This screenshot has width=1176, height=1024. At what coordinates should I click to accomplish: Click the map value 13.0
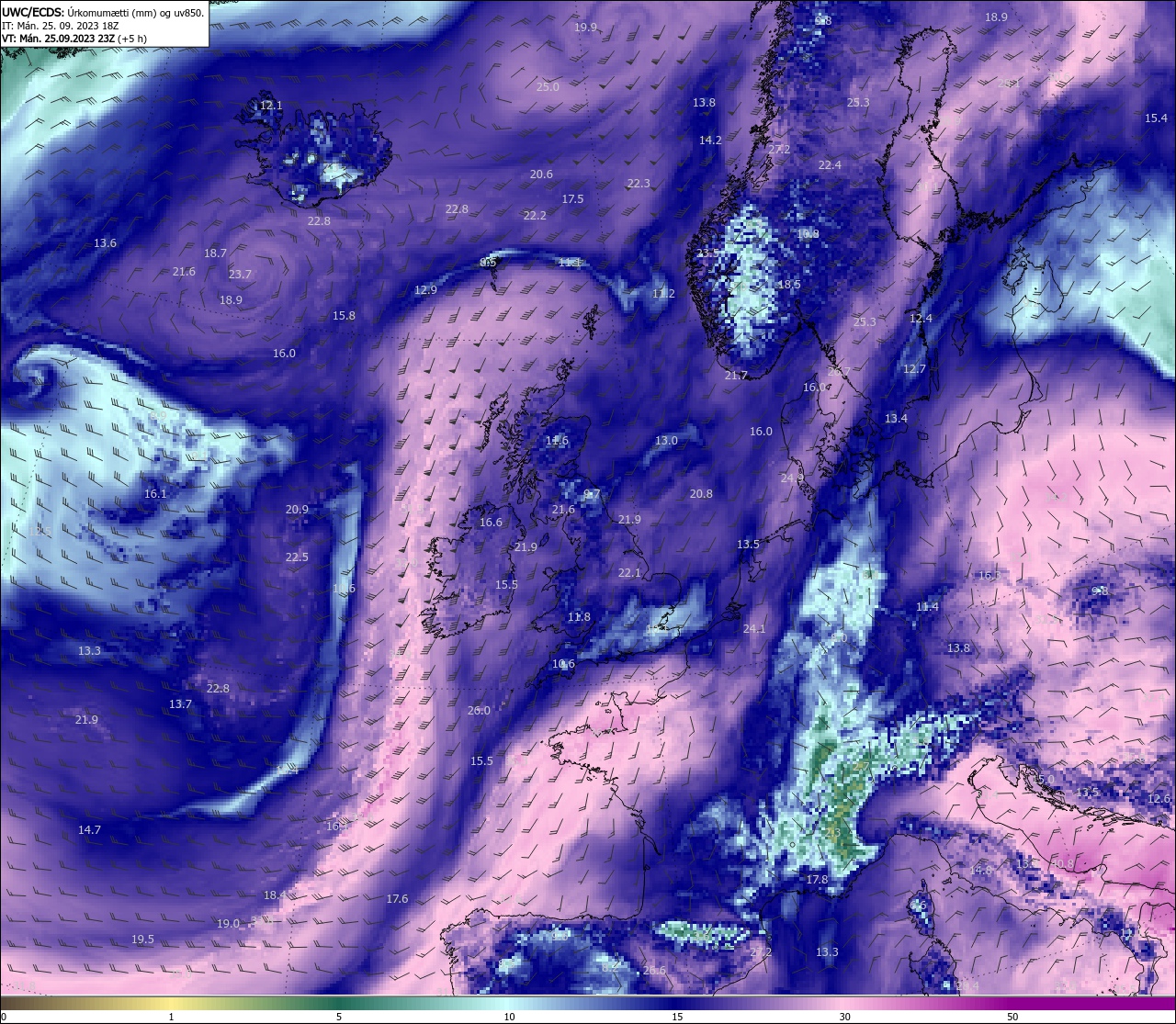(666, 441)
